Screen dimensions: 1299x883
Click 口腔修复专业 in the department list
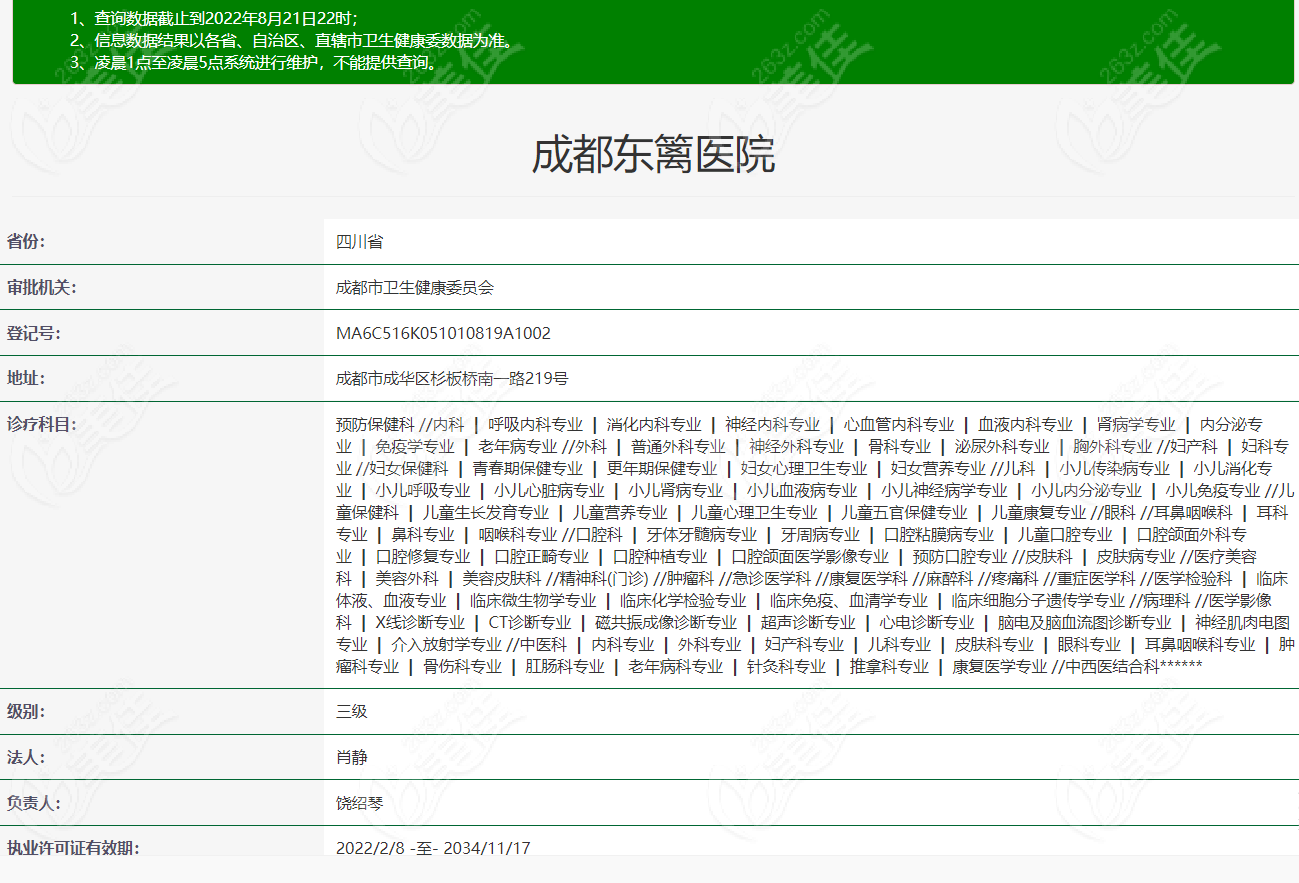pos(423,556)
